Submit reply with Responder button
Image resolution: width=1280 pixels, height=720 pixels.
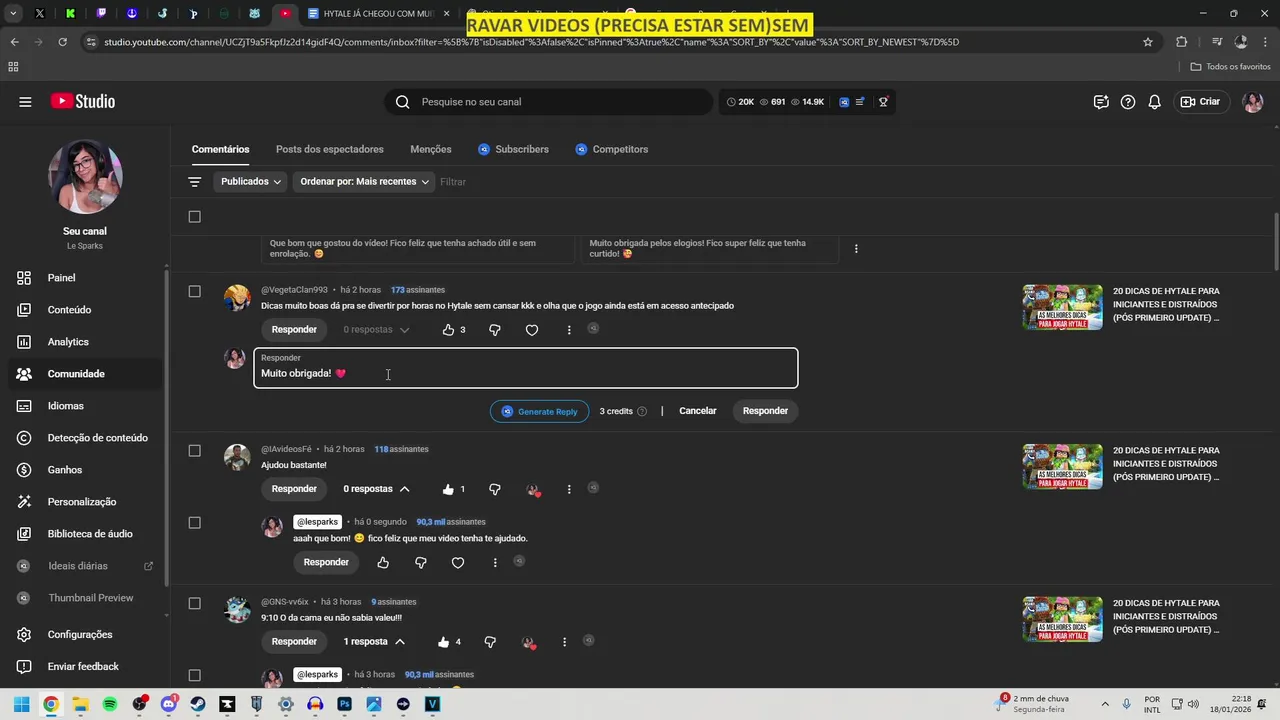[x=765, y=411]
